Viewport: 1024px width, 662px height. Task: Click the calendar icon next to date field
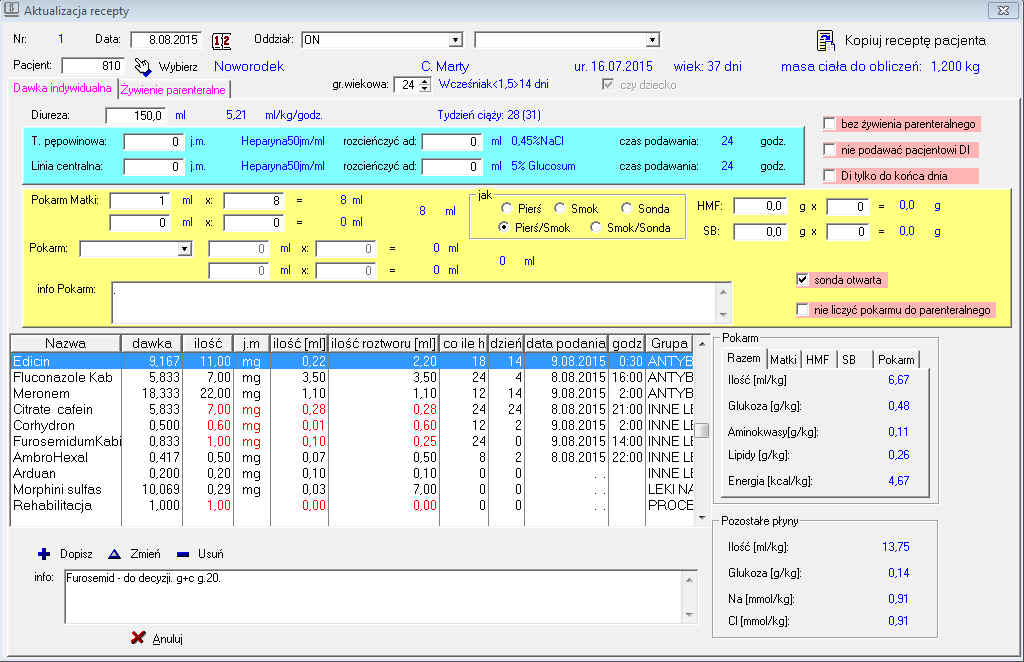(x=221, y=40)
